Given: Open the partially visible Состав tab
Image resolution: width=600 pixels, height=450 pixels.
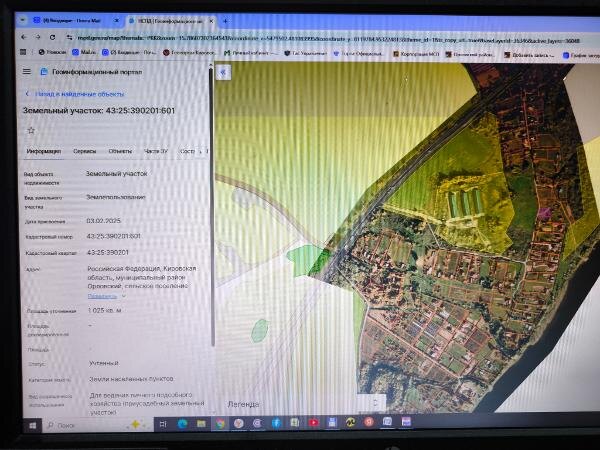Looking at the screenshot, I should (187, 151).
